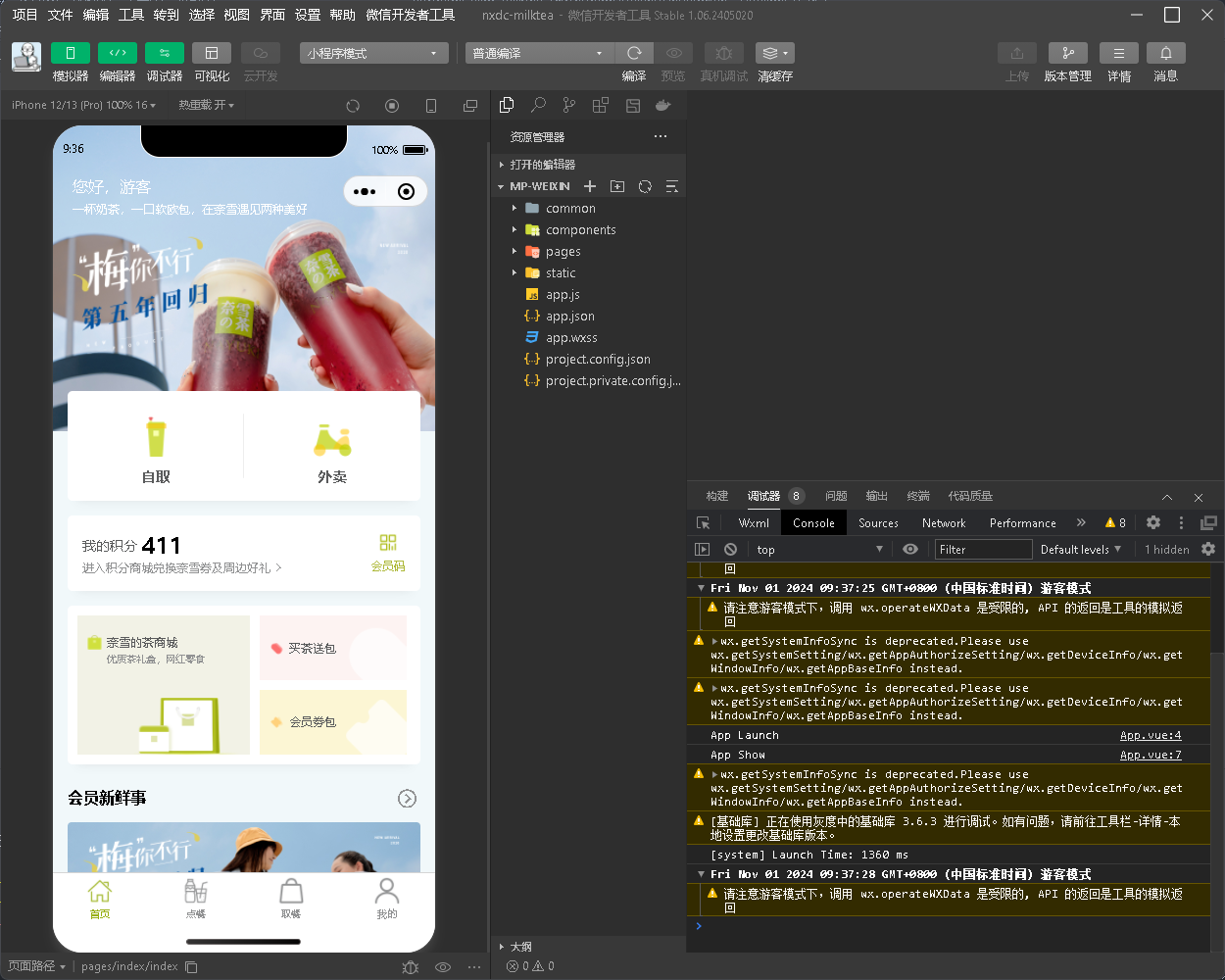Image resolution: width=1225 pixels, height=980 pixels.
Task: Open the messages bell icon
Action: point(1166,53)
